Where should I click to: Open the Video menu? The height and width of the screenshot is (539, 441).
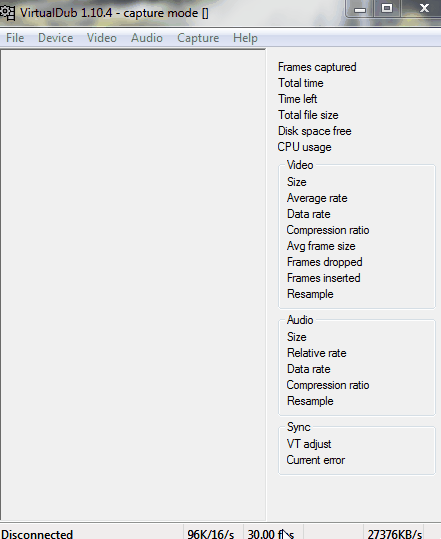102,38
